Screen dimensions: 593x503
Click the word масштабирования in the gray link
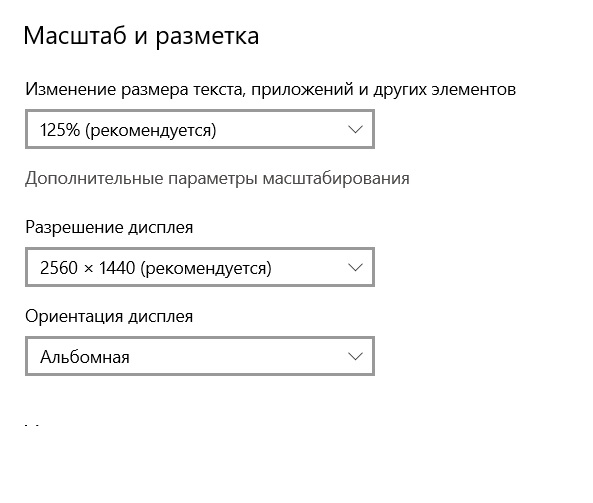click(x=336, y=178)
